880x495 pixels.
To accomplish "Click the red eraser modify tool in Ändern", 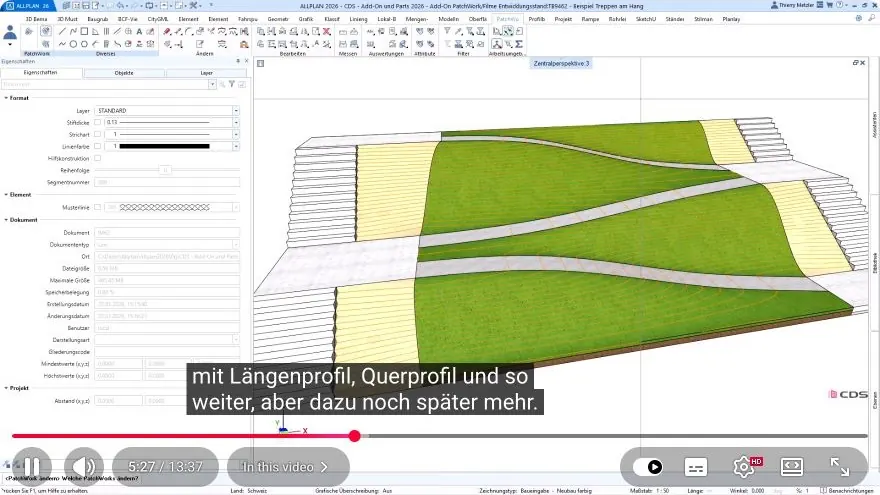I will coord(167,31).
